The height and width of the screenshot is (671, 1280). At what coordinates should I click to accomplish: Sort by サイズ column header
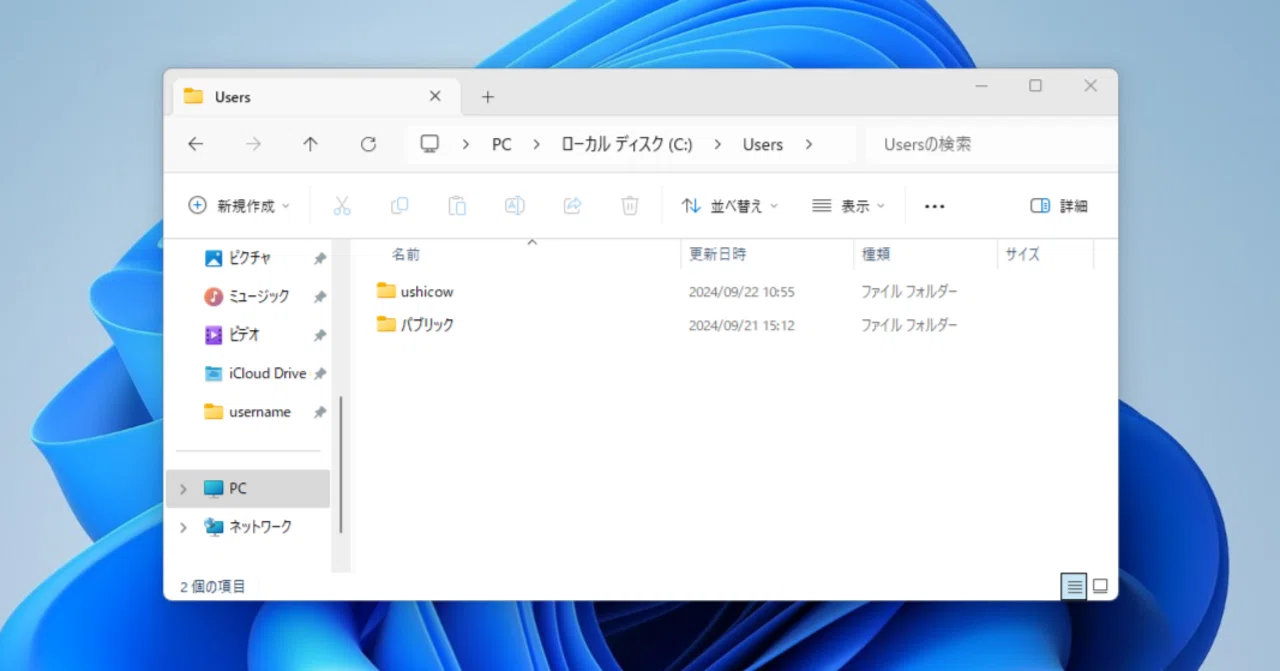click(1023, 255)
